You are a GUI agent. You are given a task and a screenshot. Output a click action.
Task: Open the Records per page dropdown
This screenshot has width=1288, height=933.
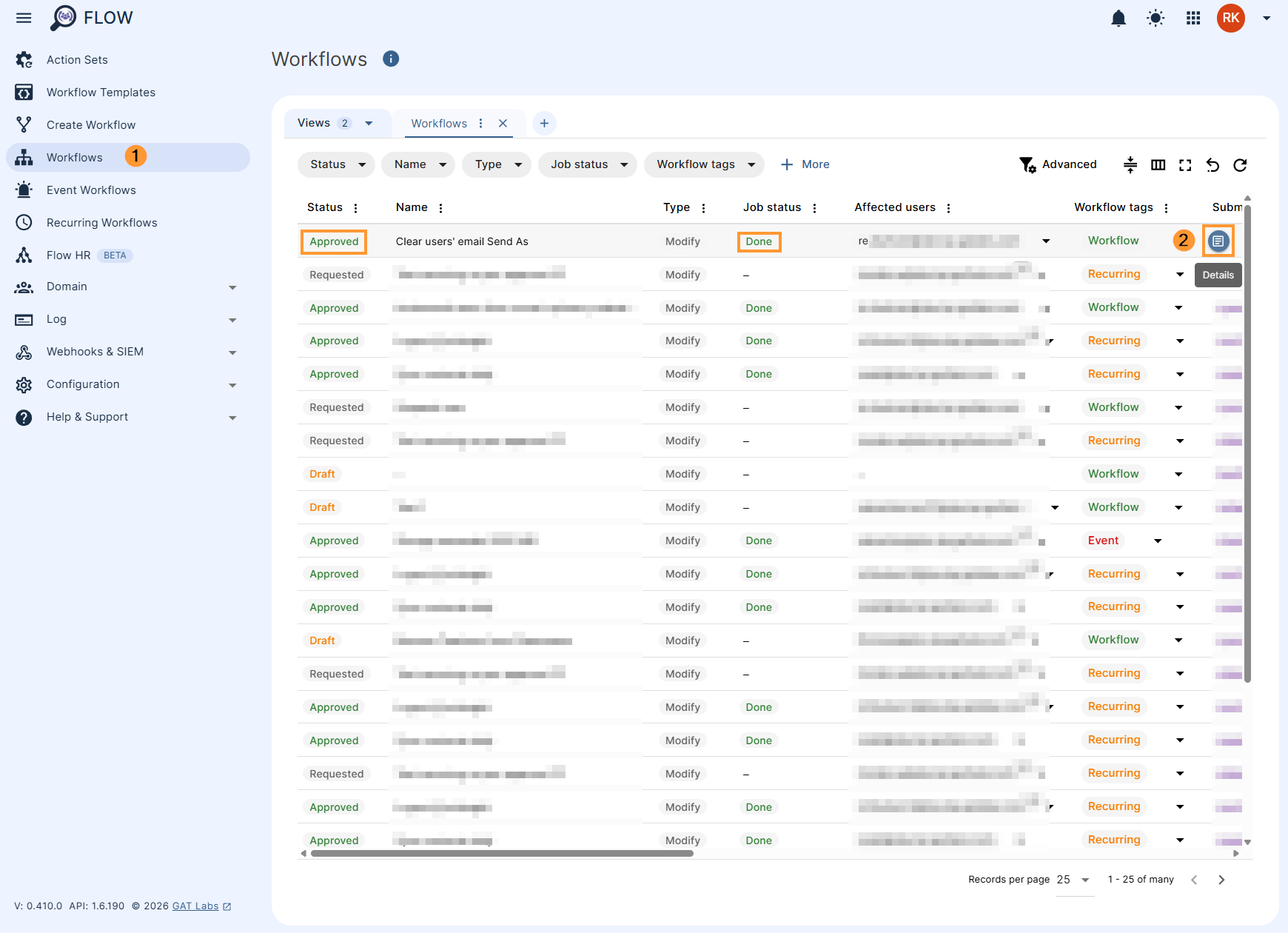[1073, 880]
